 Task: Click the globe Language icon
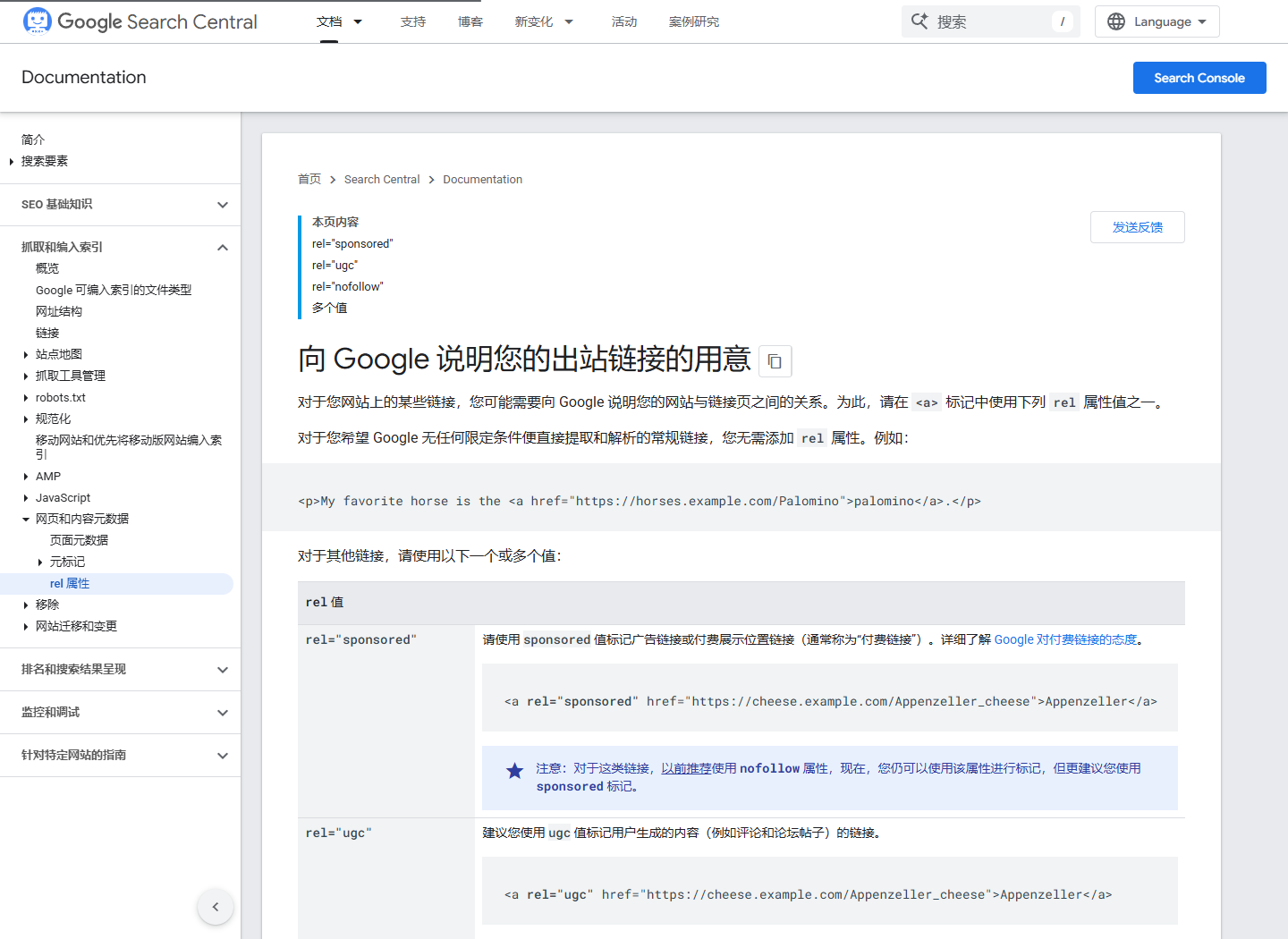coord(1116,21)
